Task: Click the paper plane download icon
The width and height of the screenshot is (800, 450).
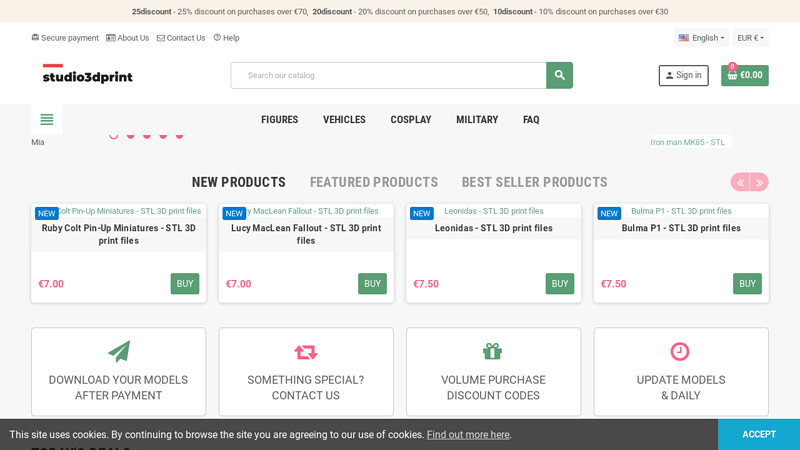Action: point(119,351)
